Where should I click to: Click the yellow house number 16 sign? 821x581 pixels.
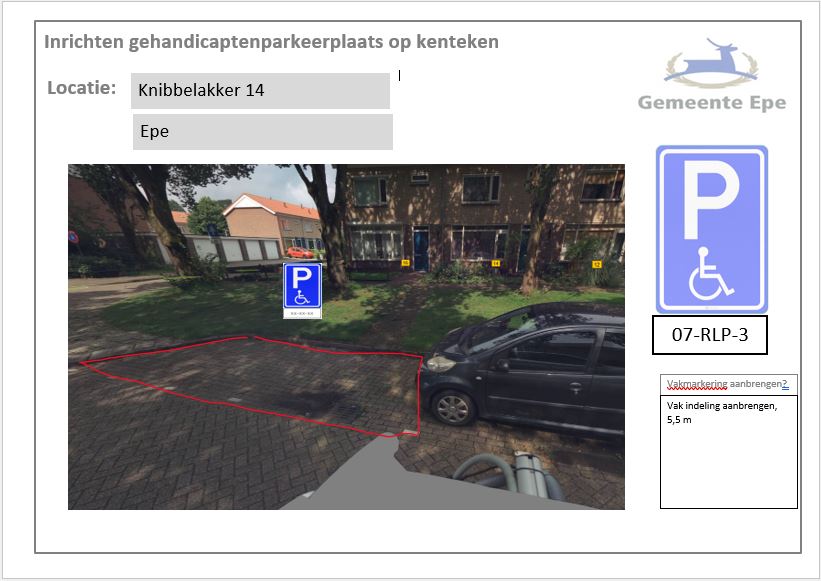405,263
